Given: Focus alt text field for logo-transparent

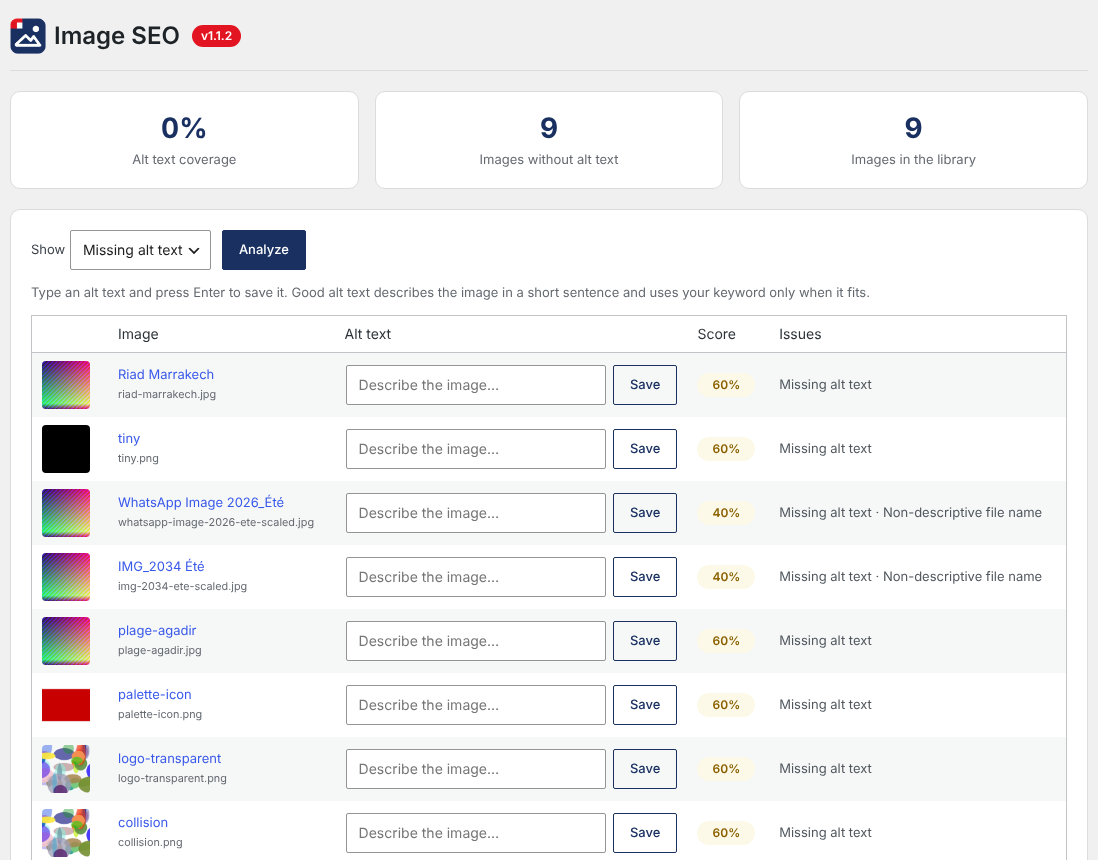Looking at the screenshot, I should (475, 769).
